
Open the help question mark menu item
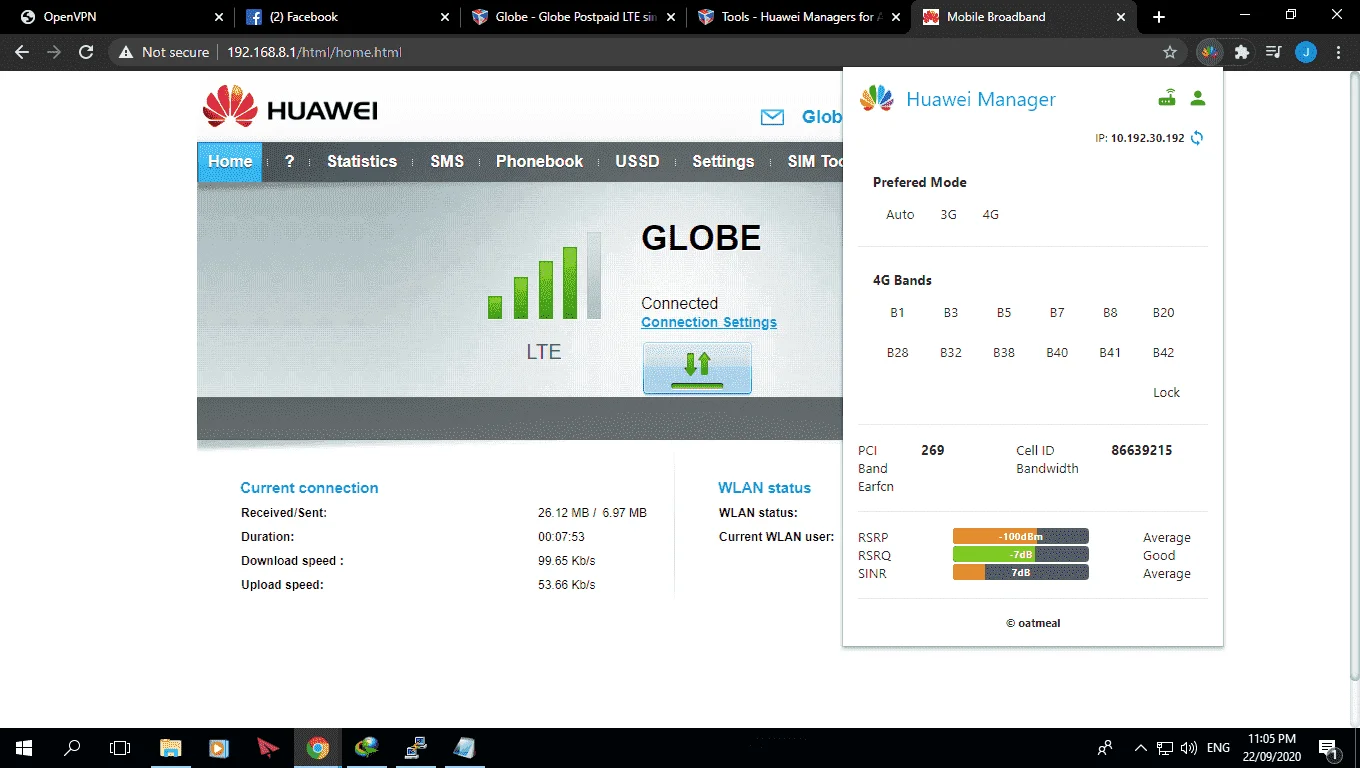pyautogui.click(x=289, y=162)
